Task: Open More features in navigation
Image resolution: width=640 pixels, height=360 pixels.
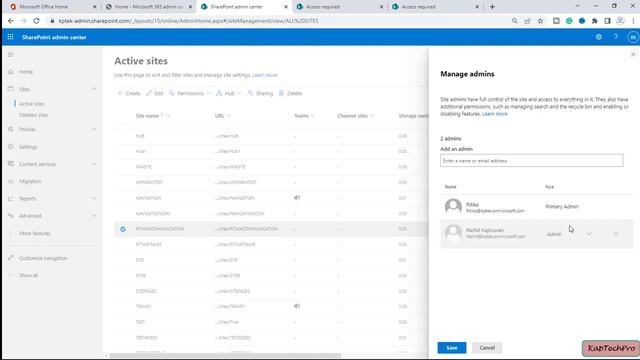Action: tap(35, 233)
